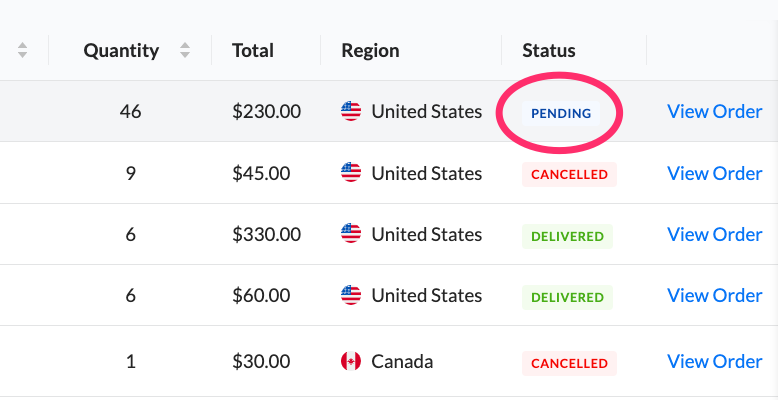
Task: Click the US flag in the $45.00 row
Action: 351,173
